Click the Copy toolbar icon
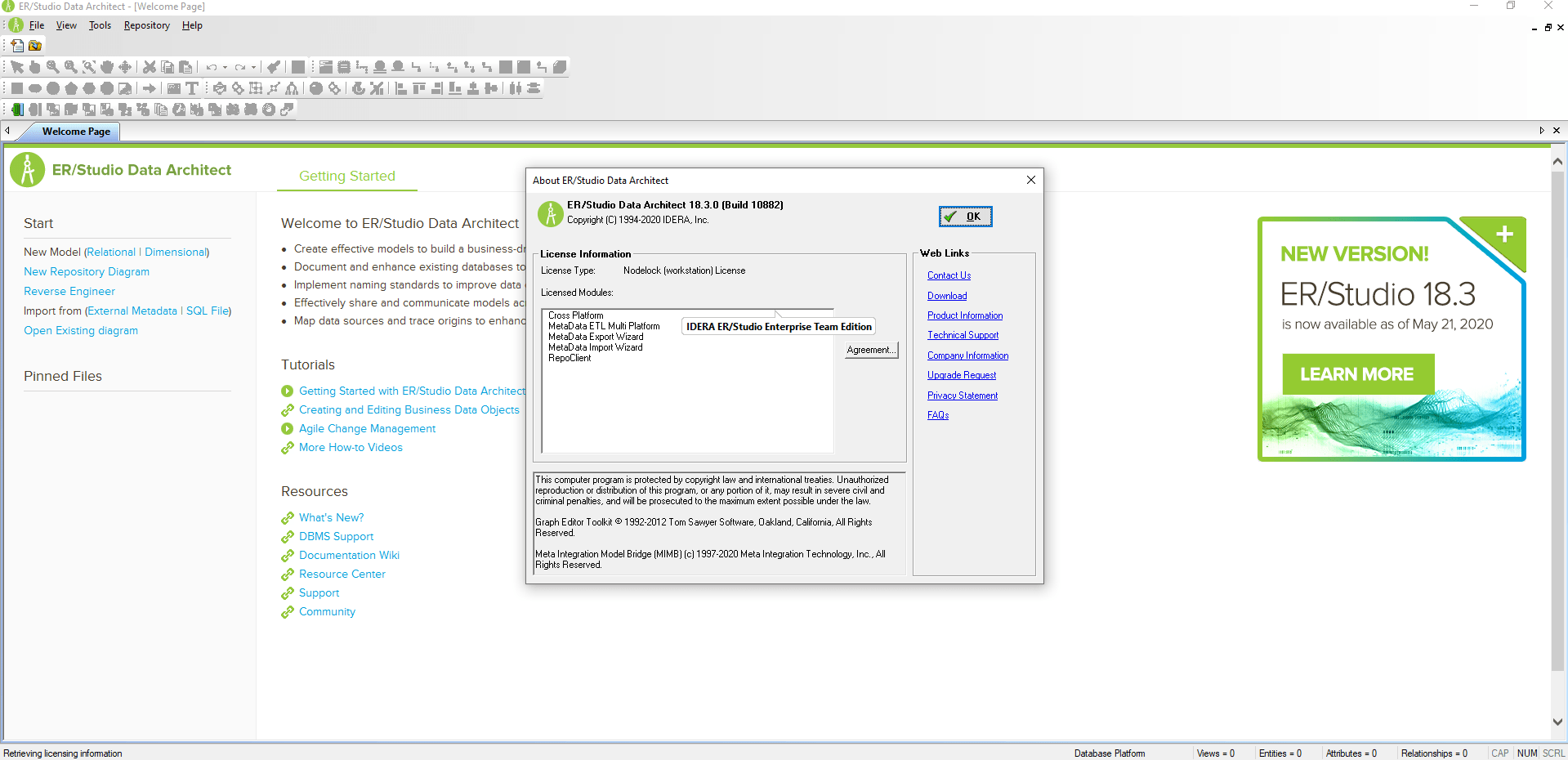The image size is (1568, 760). point(168,67)
